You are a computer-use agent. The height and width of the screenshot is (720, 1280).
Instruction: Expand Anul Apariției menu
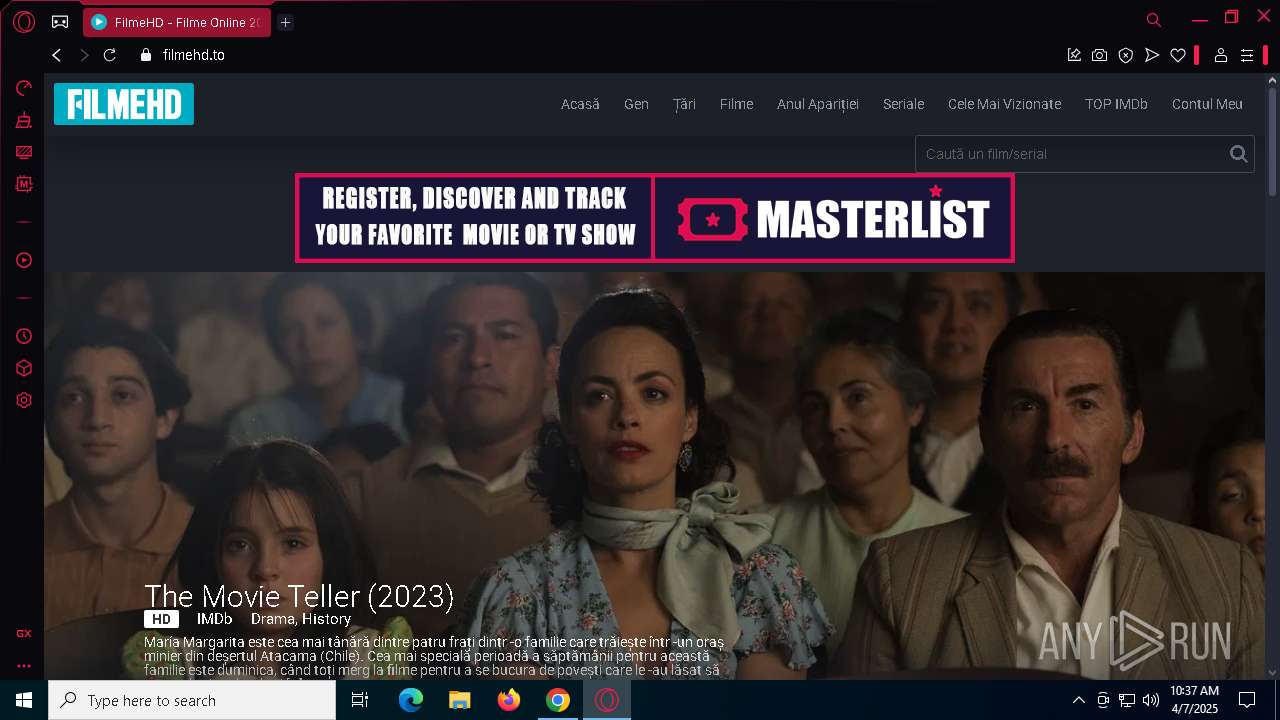pos(818,104)
